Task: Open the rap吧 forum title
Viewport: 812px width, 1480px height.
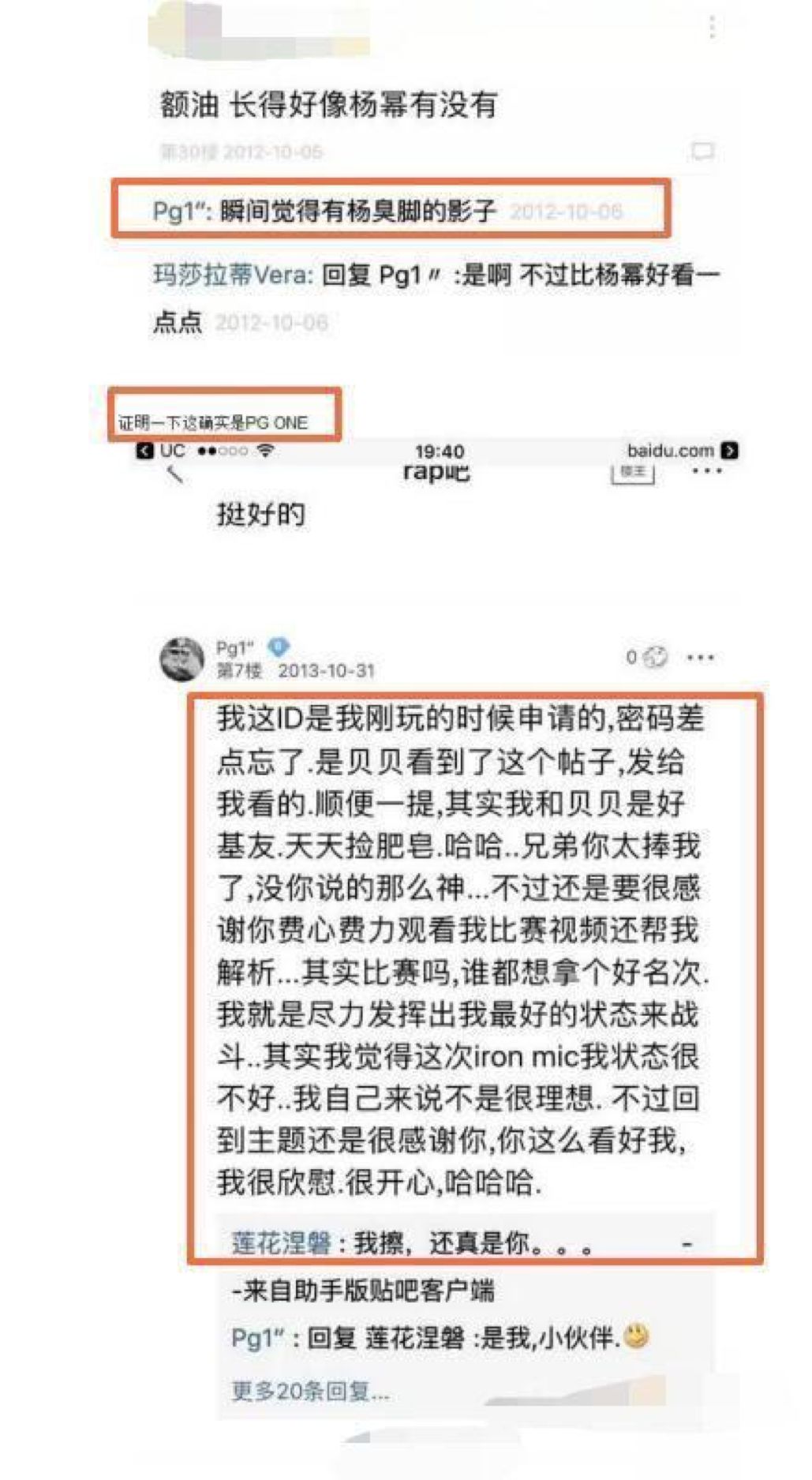Action: tap(436, 472)
